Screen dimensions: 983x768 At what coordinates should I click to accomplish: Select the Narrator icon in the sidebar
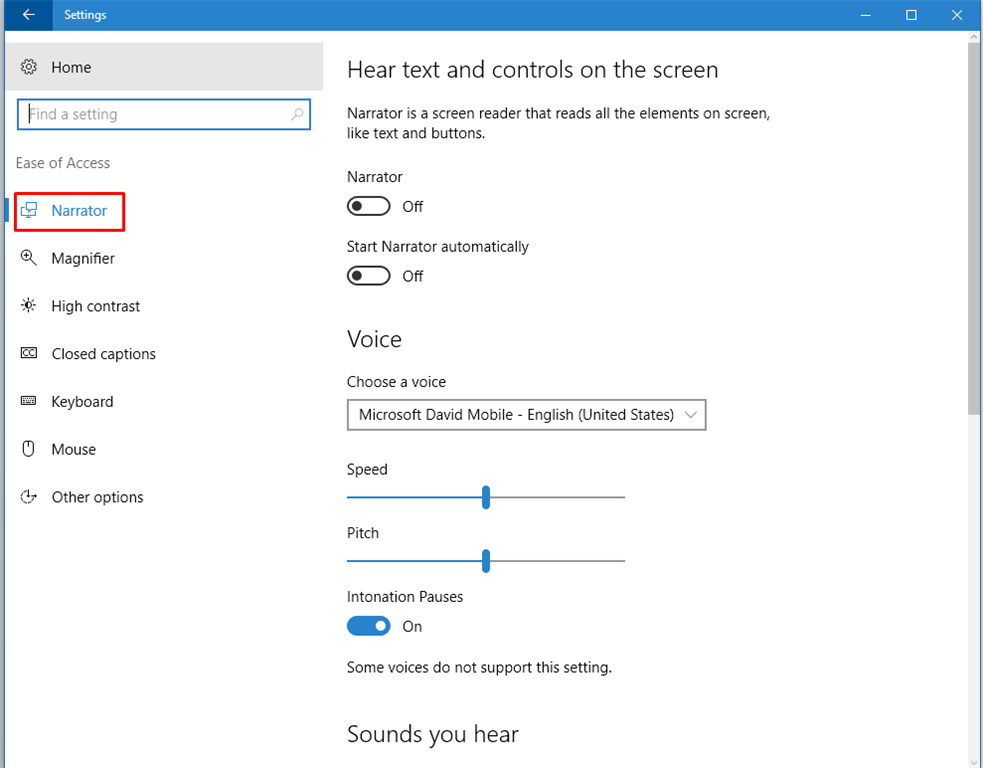pyautogui.click(x=29, y=211)
